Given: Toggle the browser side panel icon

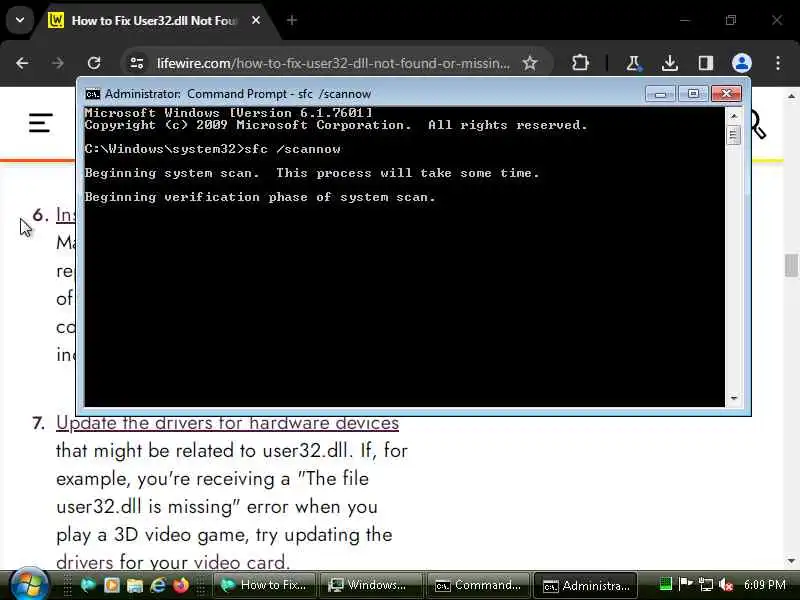Looking at the screenshot, I should (x=706, y=63).
